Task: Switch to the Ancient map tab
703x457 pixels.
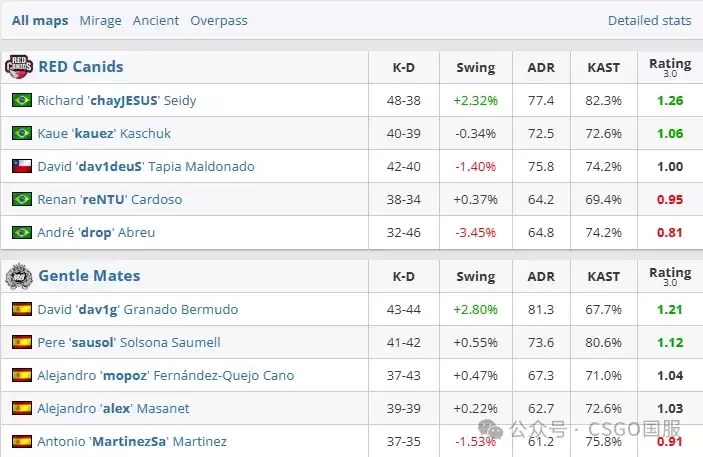Action: click(156, 21)
